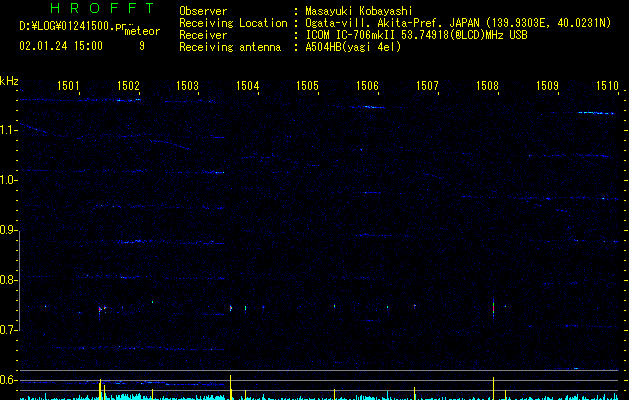
Task: Click the 0.9 frequency axis label
Action: (9, 230)
